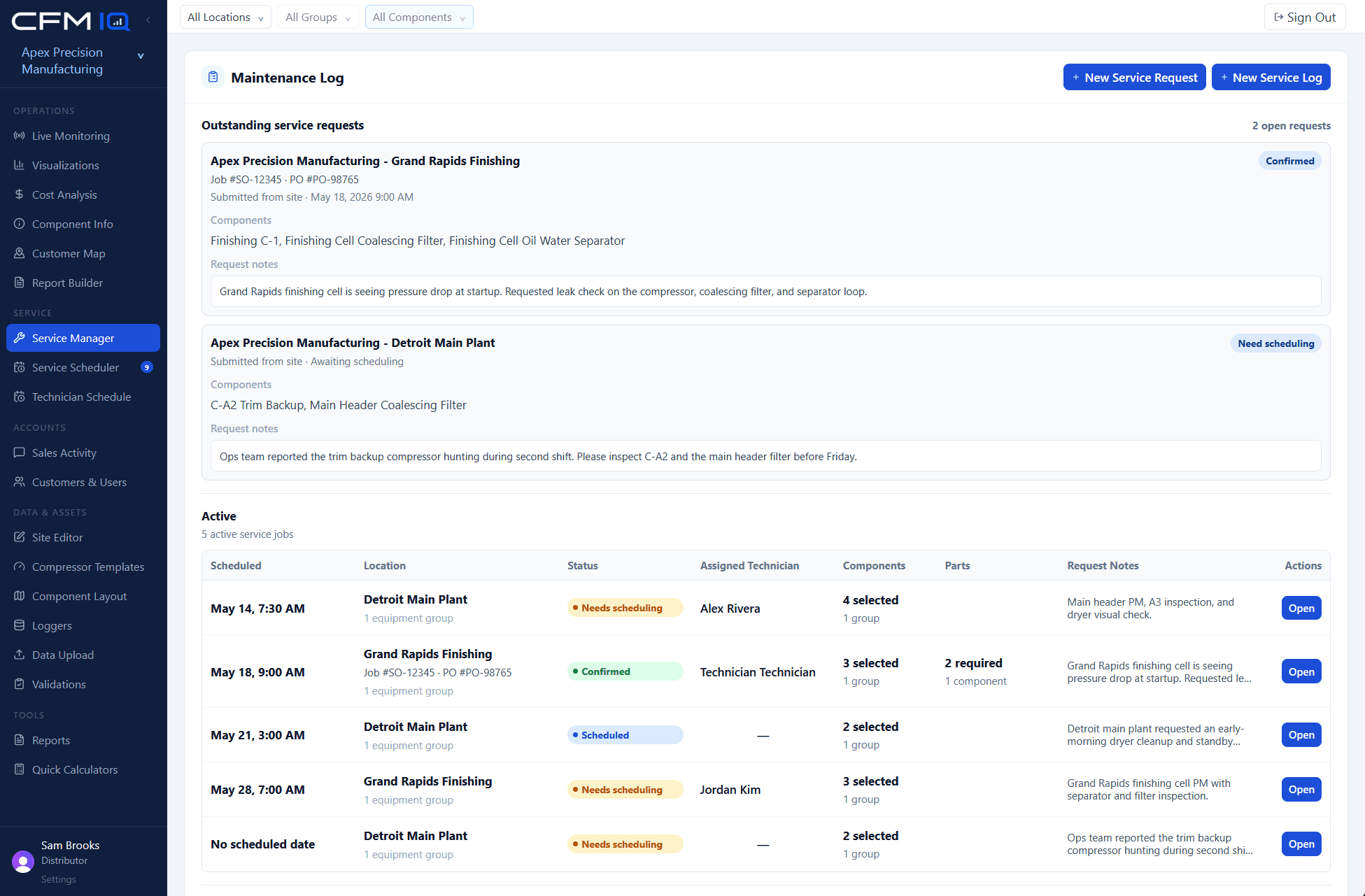Click the Site Editor pencil icon

coord(20,537)
